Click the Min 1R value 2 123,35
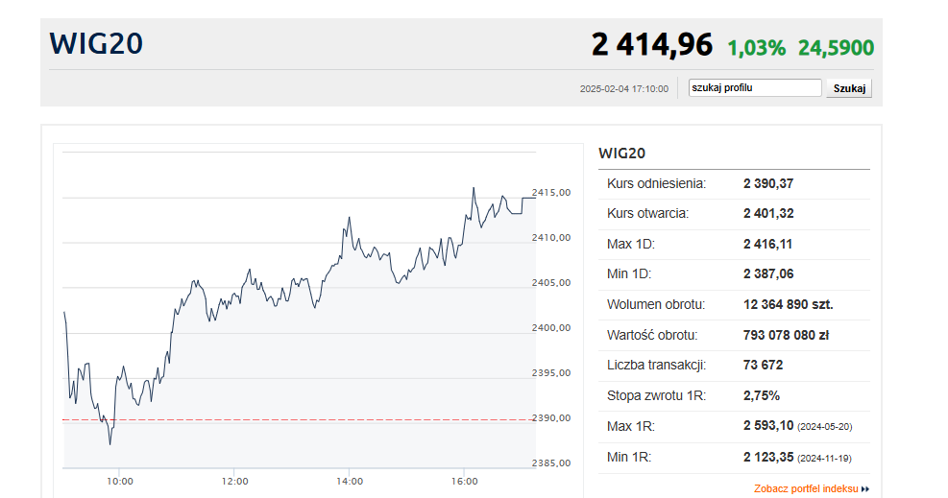 [x=768, y=456]
